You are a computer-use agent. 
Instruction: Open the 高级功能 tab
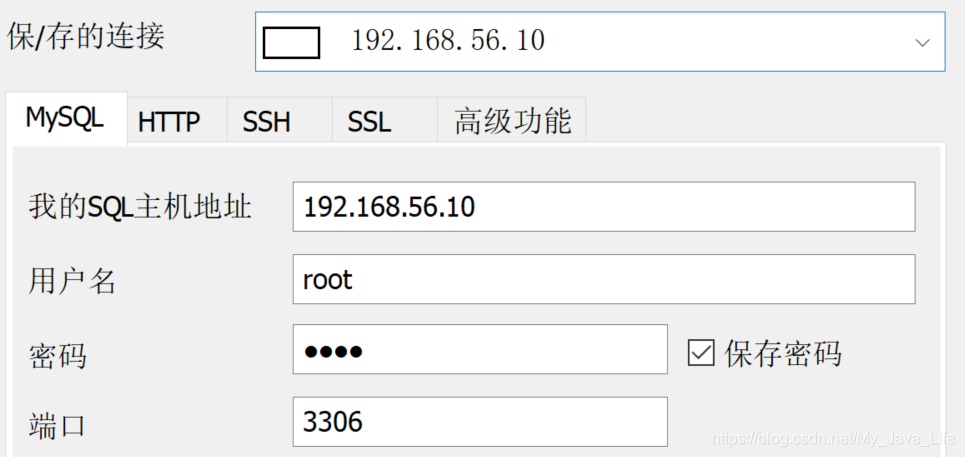click(x=511, y=121)
